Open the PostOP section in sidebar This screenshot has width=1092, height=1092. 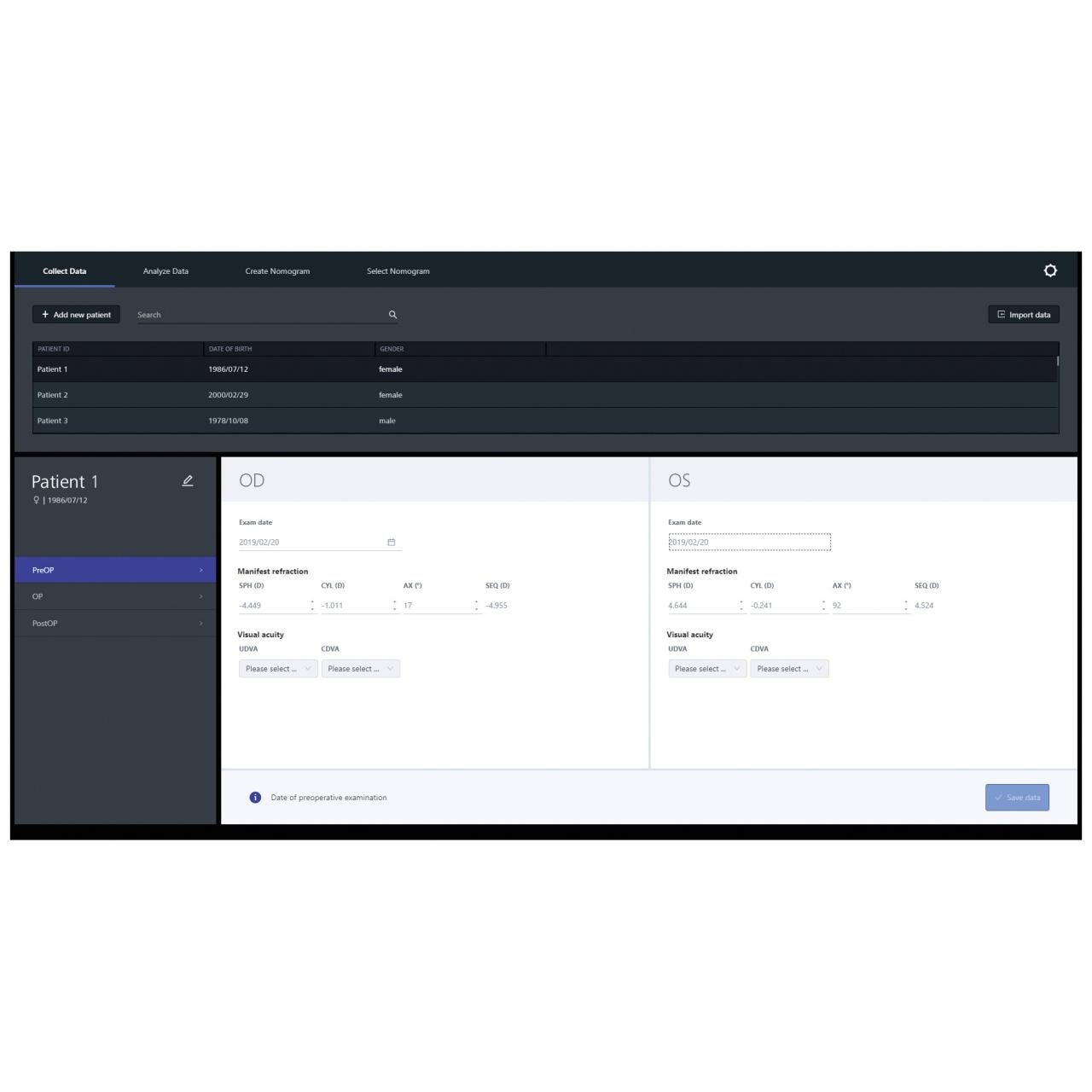click(x=115, y=624)
